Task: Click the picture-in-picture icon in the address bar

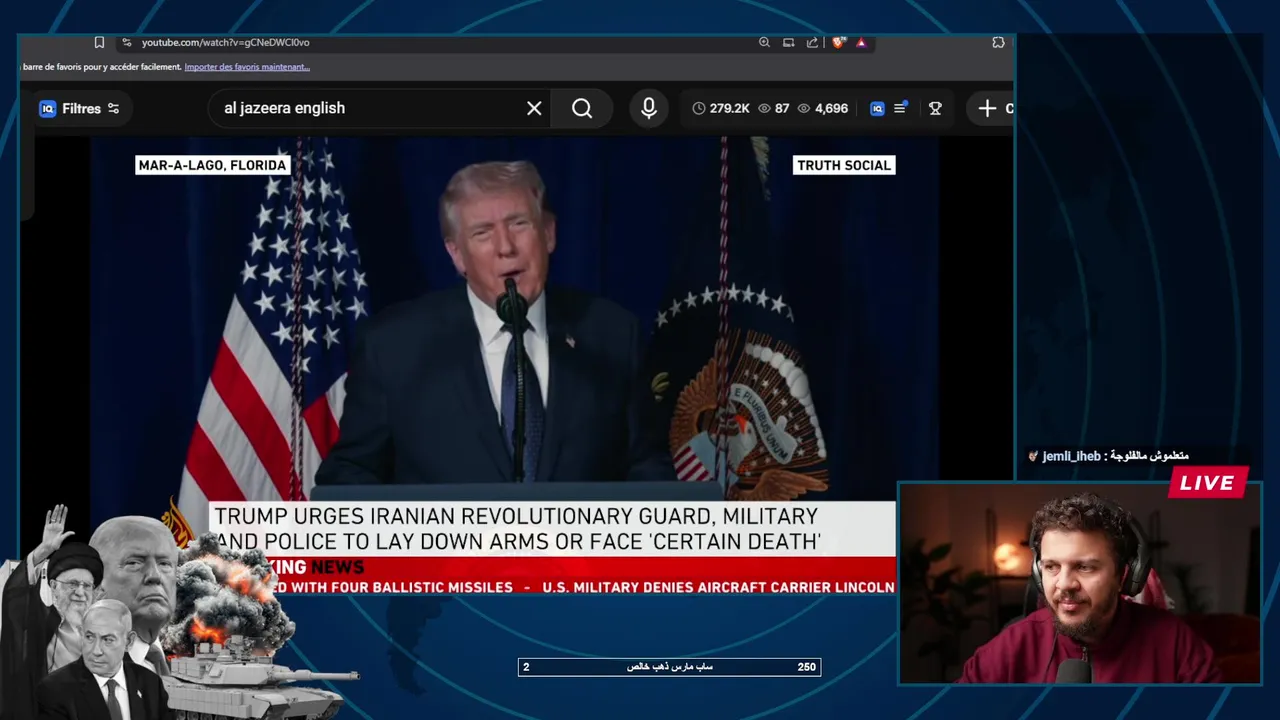Action: click(788, 42)
